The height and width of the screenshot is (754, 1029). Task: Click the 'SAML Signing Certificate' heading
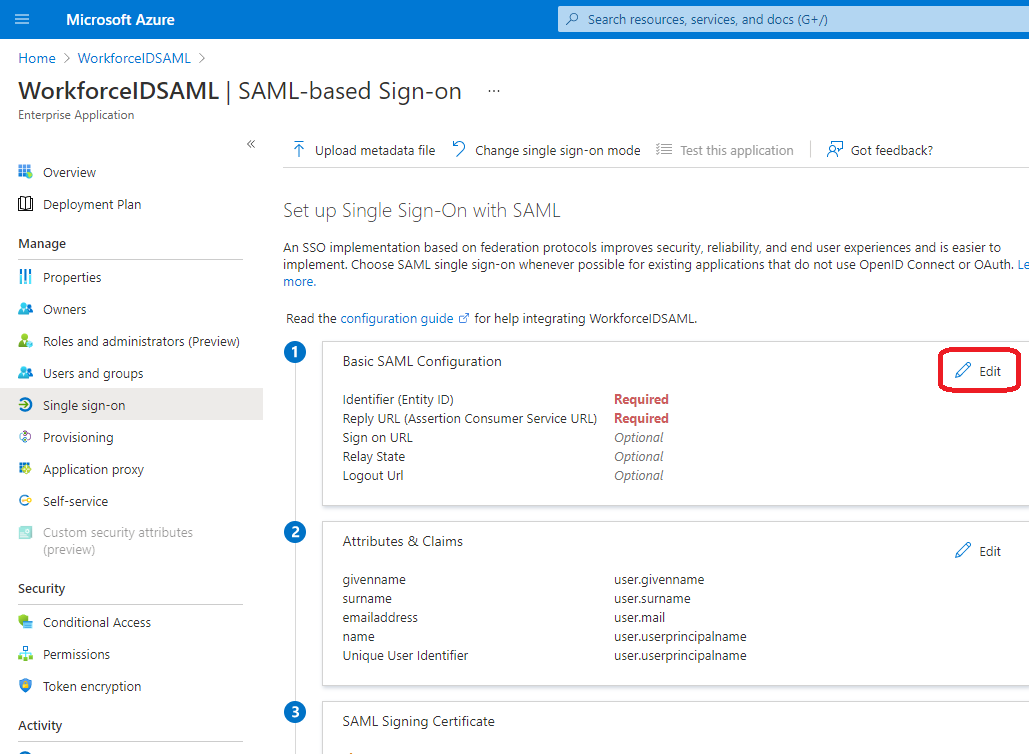pos(418,721)
